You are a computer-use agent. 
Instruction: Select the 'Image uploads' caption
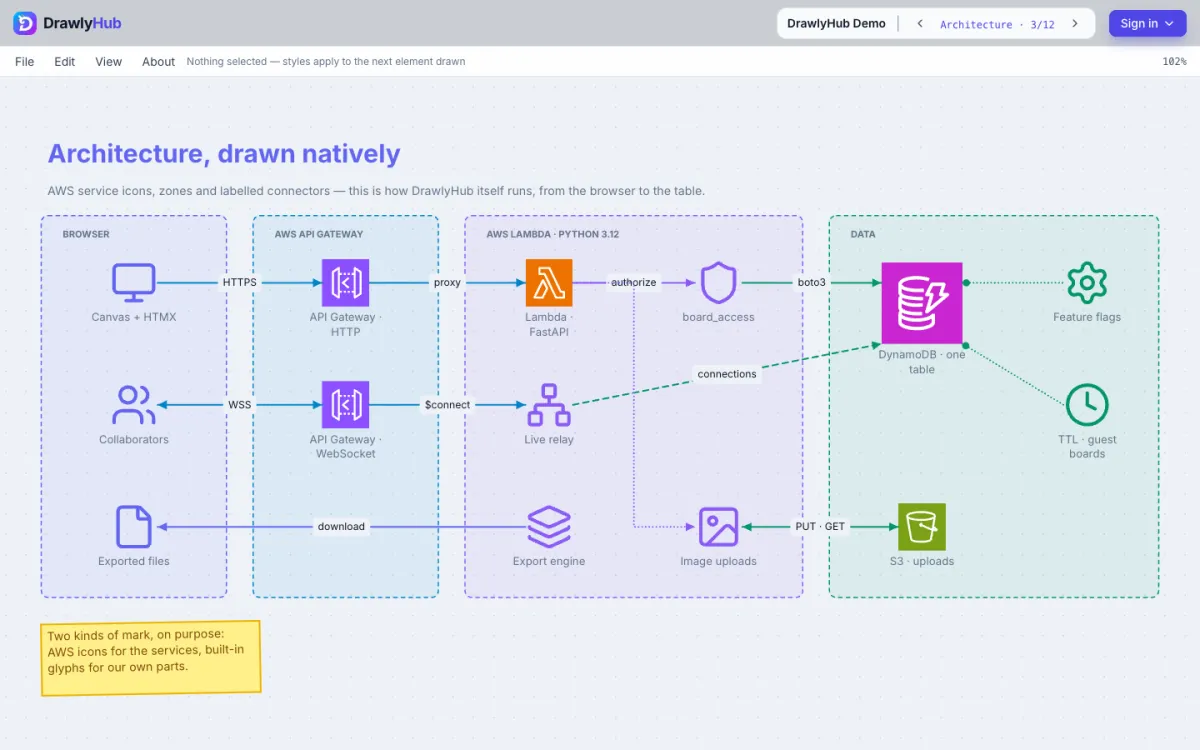(x=718, y=562)
